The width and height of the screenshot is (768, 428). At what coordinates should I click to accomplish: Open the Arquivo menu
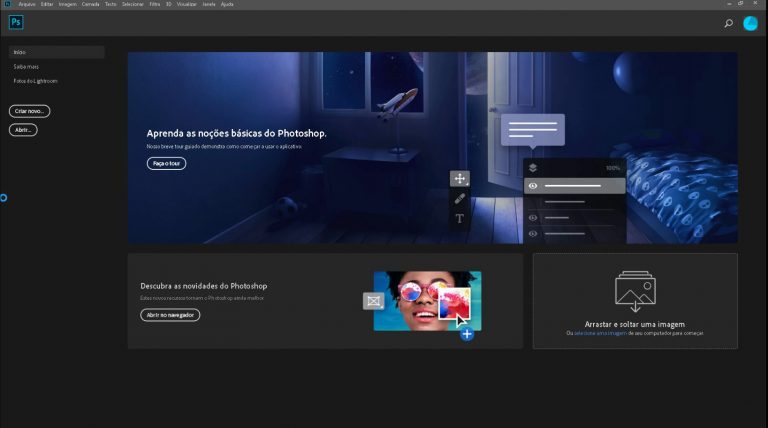coord(27,4)
